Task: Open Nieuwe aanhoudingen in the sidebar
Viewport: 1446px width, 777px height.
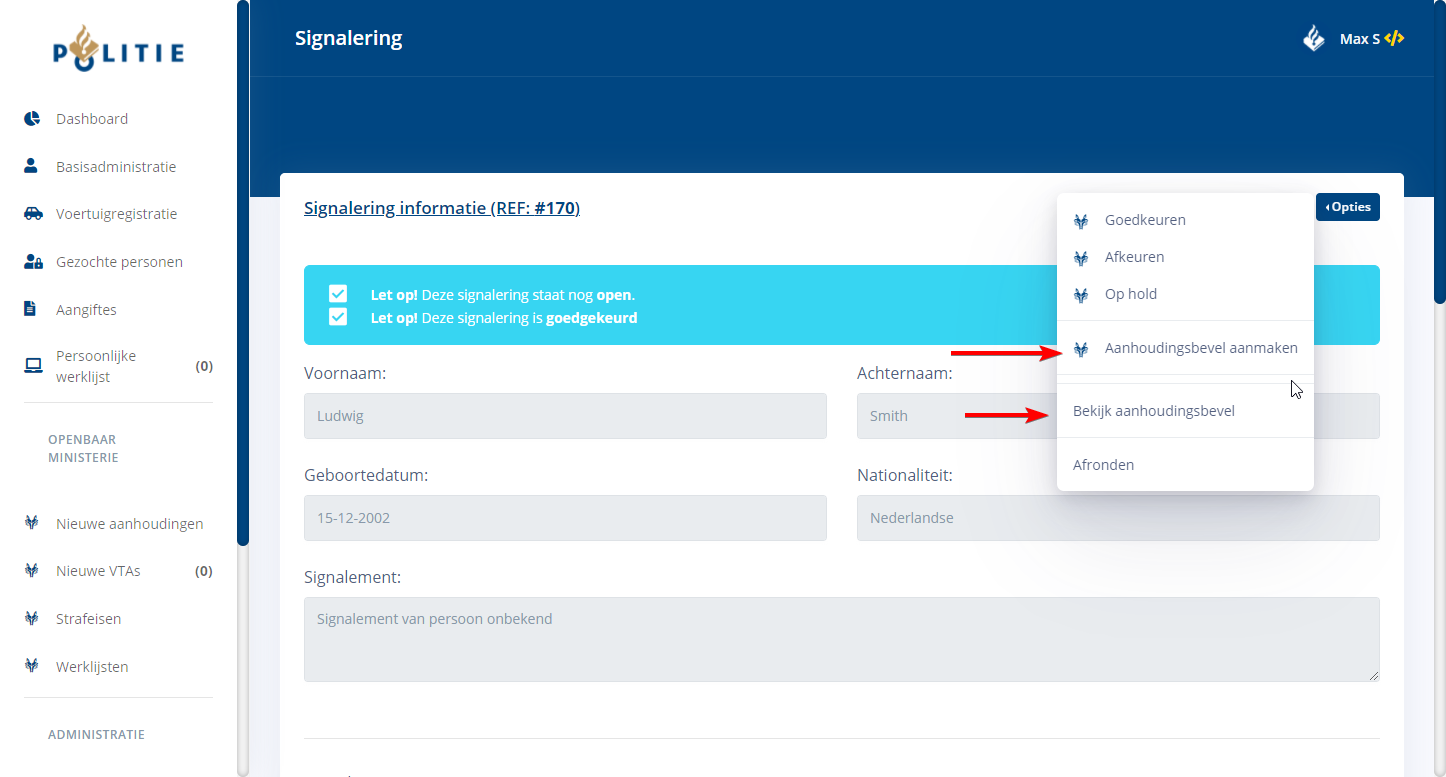Action: coord(129,523)
